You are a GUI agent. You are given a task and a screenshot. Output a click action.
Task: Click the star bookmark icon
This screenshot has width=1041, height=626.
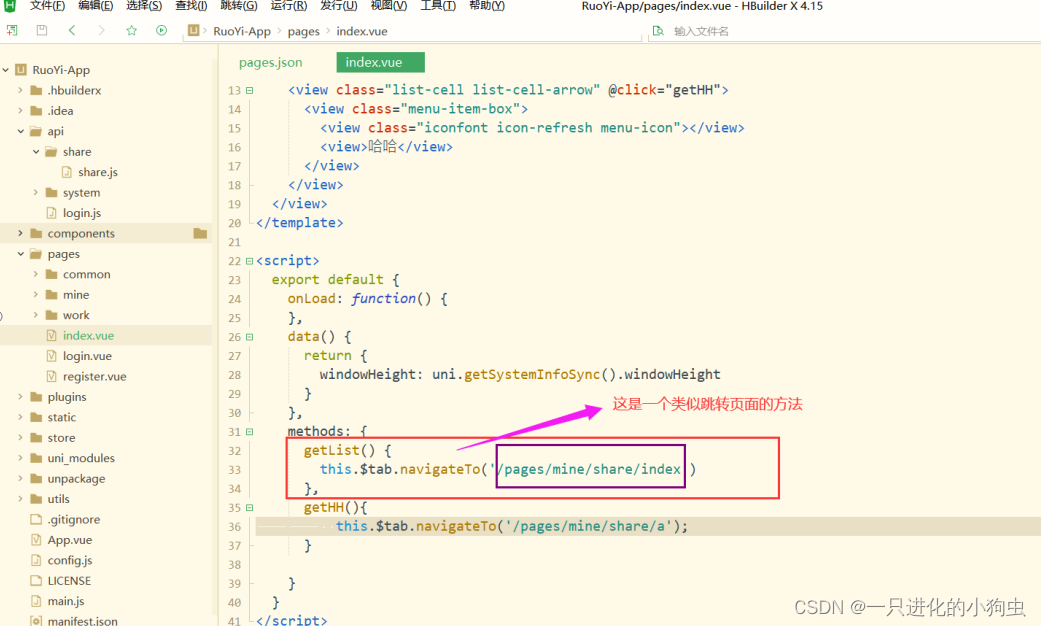(131, 31)
